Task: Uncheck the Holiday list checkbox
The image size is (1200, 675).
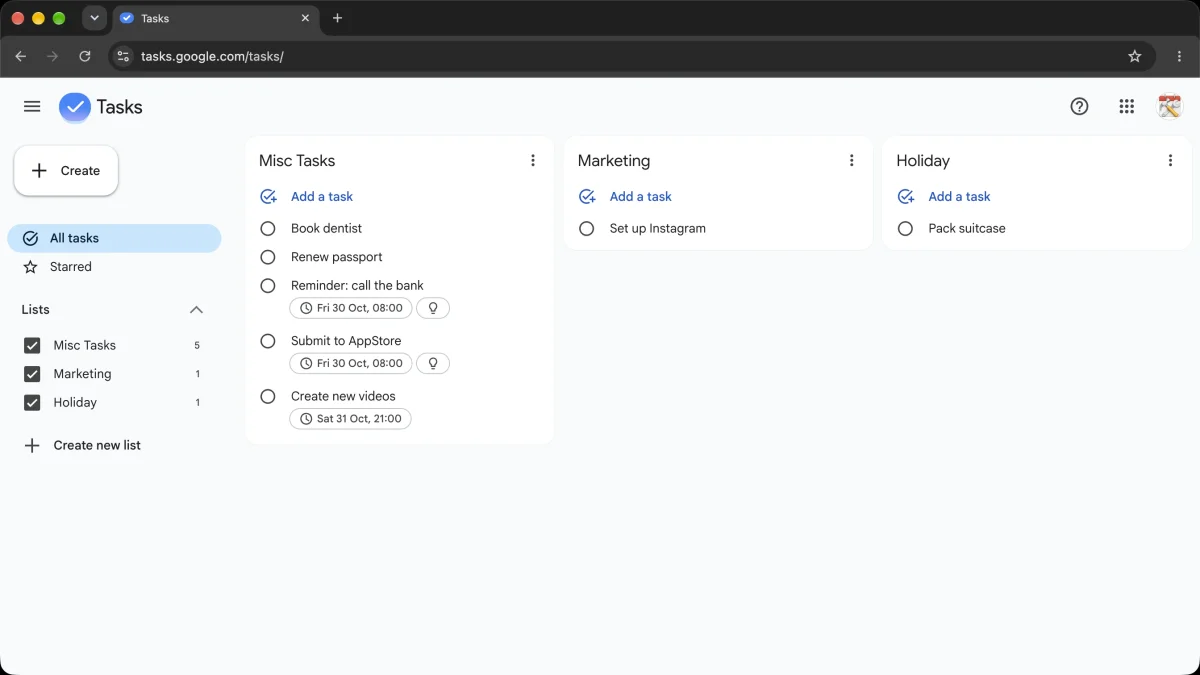Action: click(32, 403)
